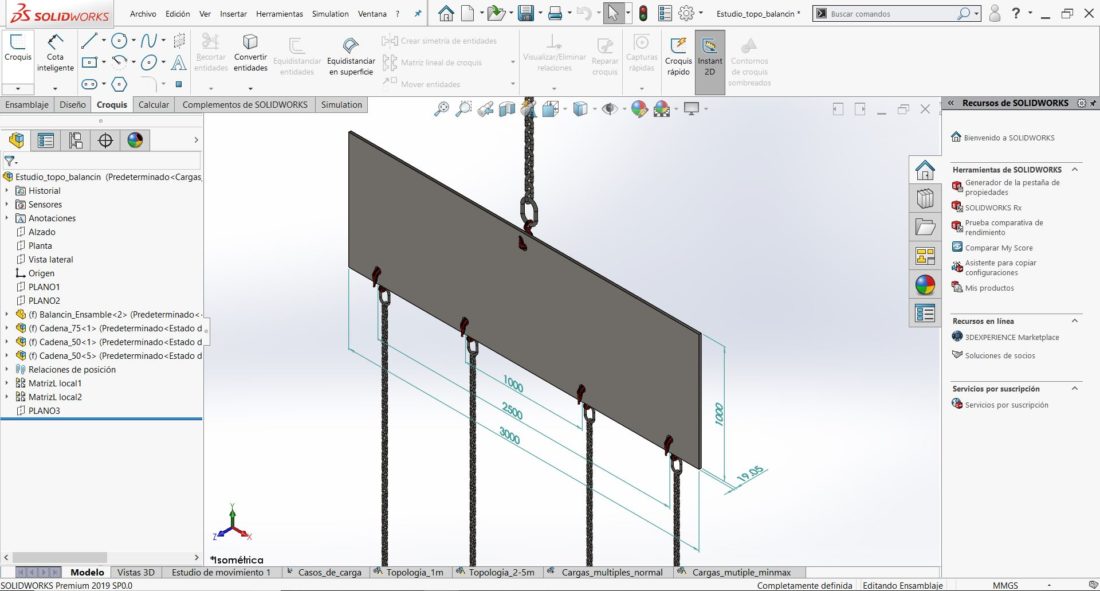The height and width of the screenshot is (591, 1100).
Task: Open the Herramientas menu
Action: pos(279,13)
